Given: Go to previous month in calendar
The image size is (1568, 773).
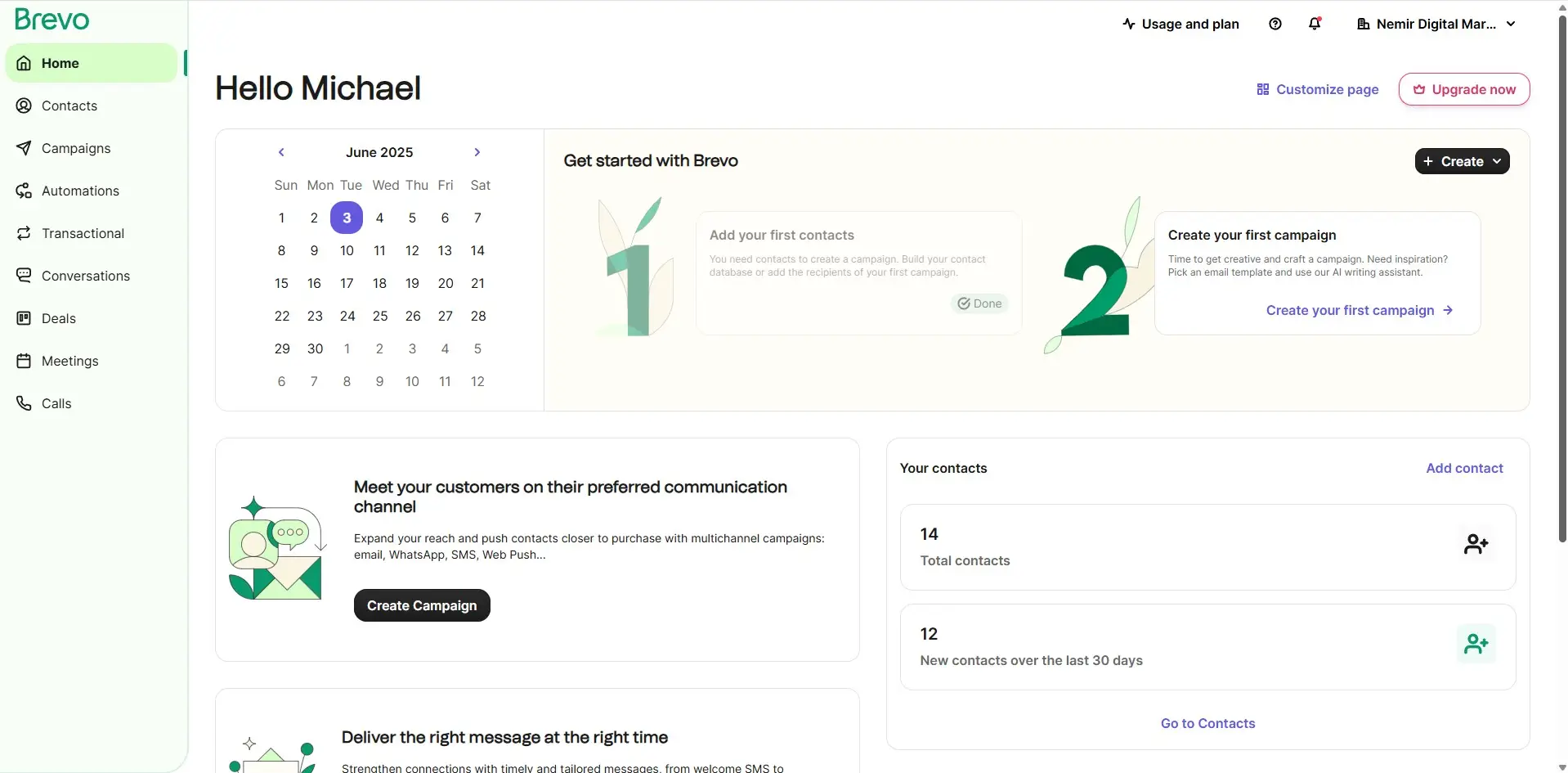Looking at the screenshot, I should coord(281,152).
